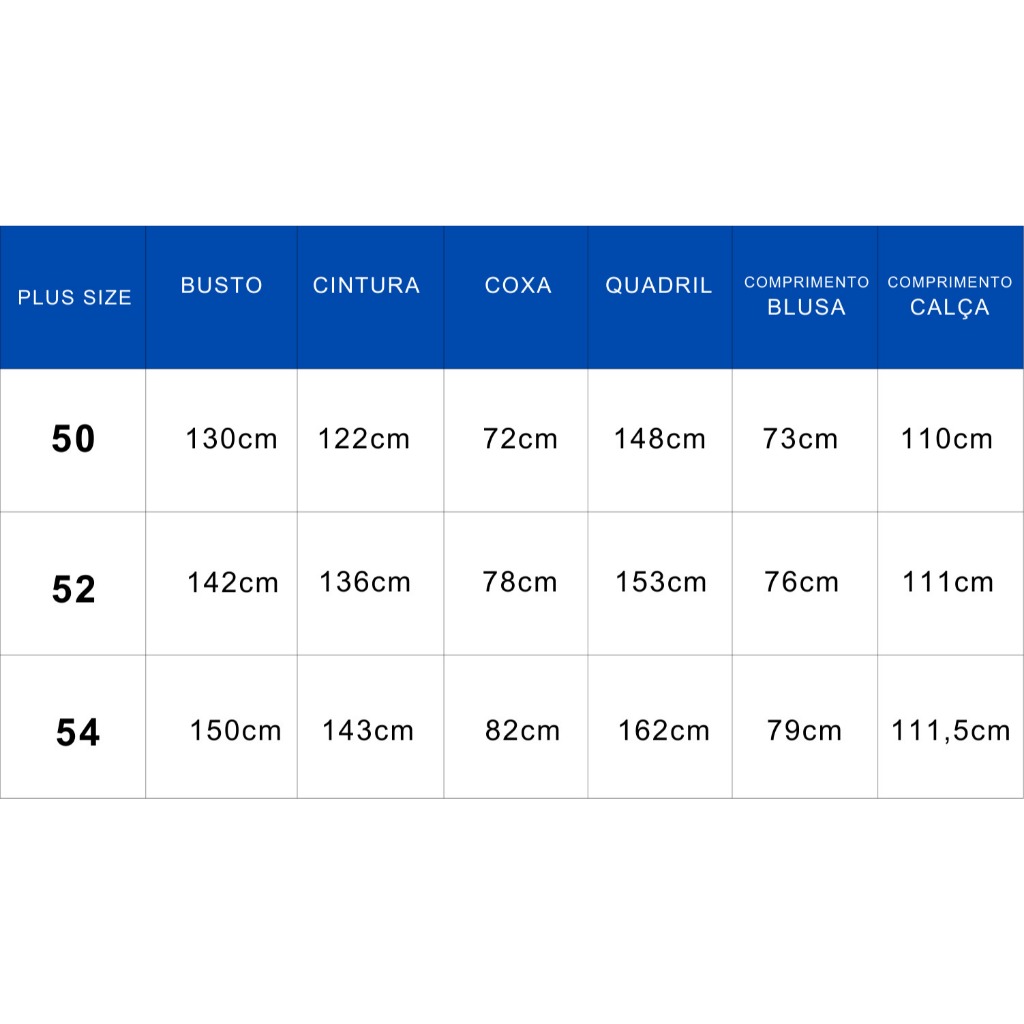Select the 148cm hip value
The width and height of the screenshot is (1024, 1024).
click(x=660, y=439)
